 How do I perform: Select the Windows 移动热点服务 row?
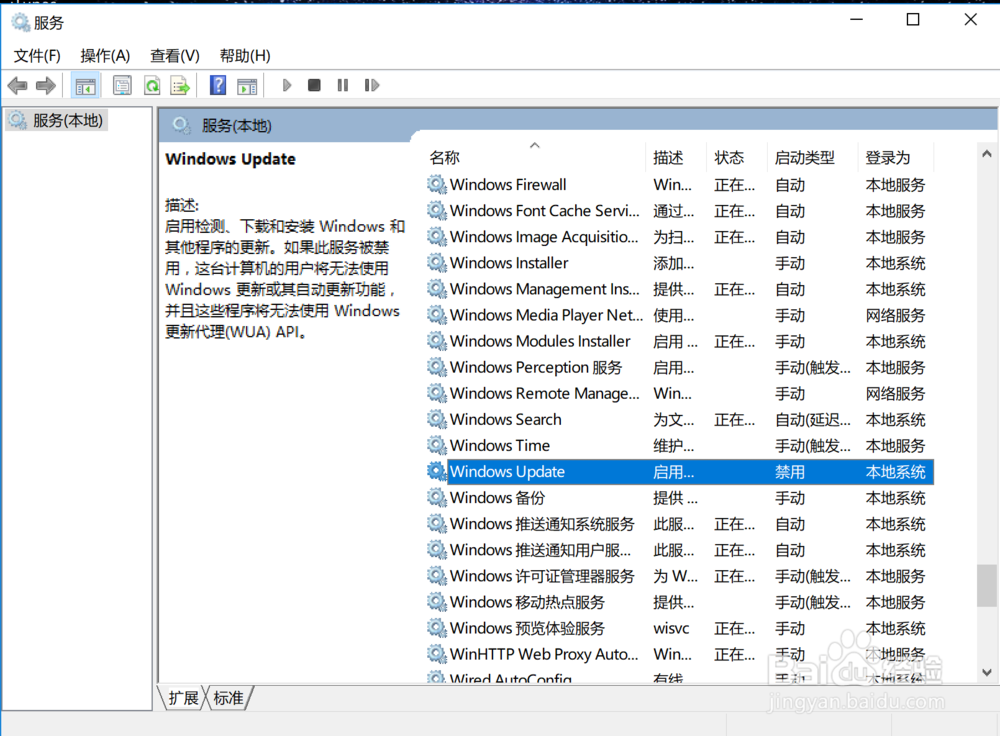click(680, 602)
